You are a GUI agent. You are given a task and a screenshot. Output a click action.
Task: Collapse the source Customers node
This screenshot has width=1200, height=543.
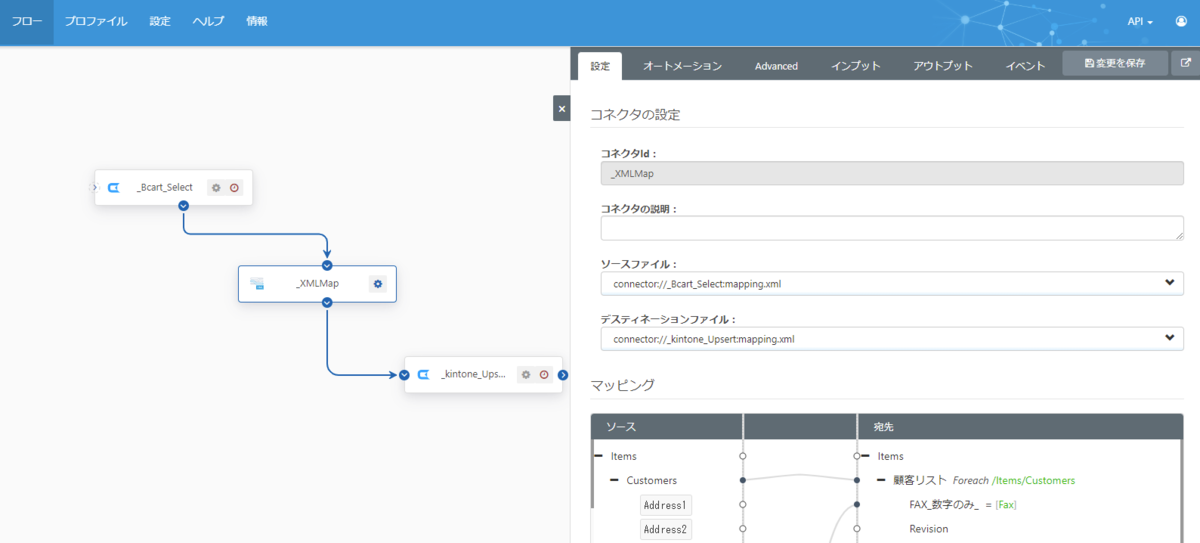[x=614, y=480]
